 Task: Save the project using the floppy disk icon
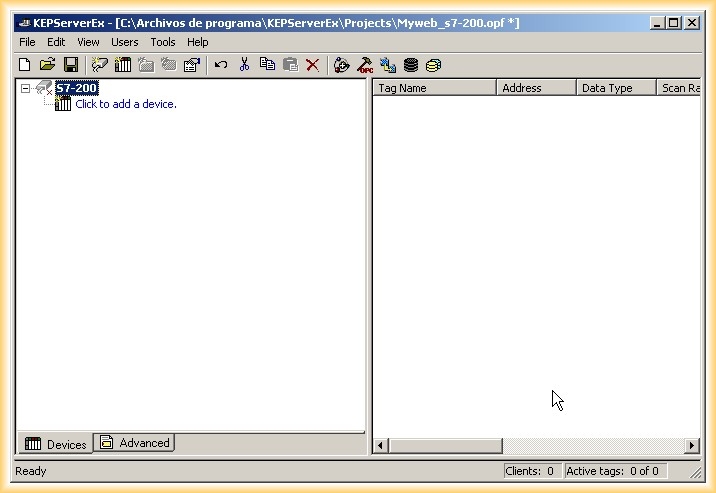tap(70, 65)
